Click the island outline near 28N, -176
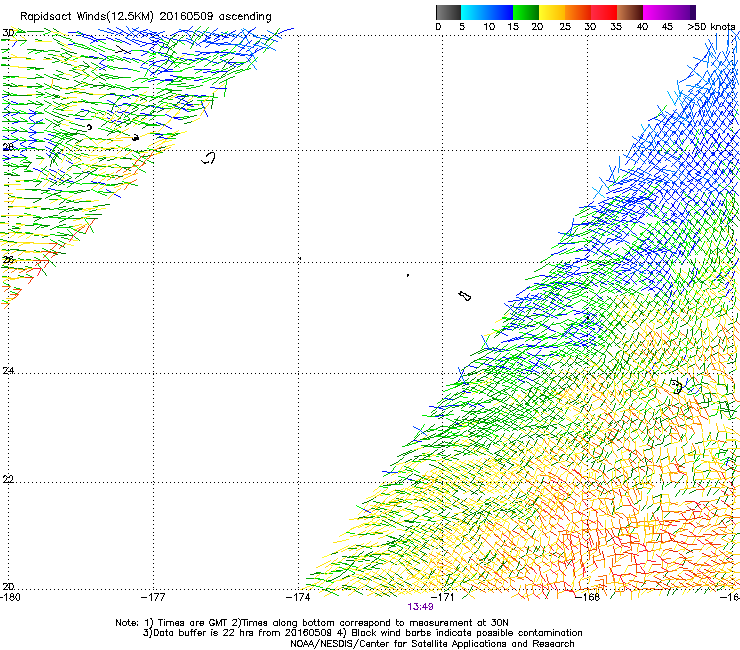Image resolution: width=740 pixels, height=650 pixels. [x=208, y=158]
